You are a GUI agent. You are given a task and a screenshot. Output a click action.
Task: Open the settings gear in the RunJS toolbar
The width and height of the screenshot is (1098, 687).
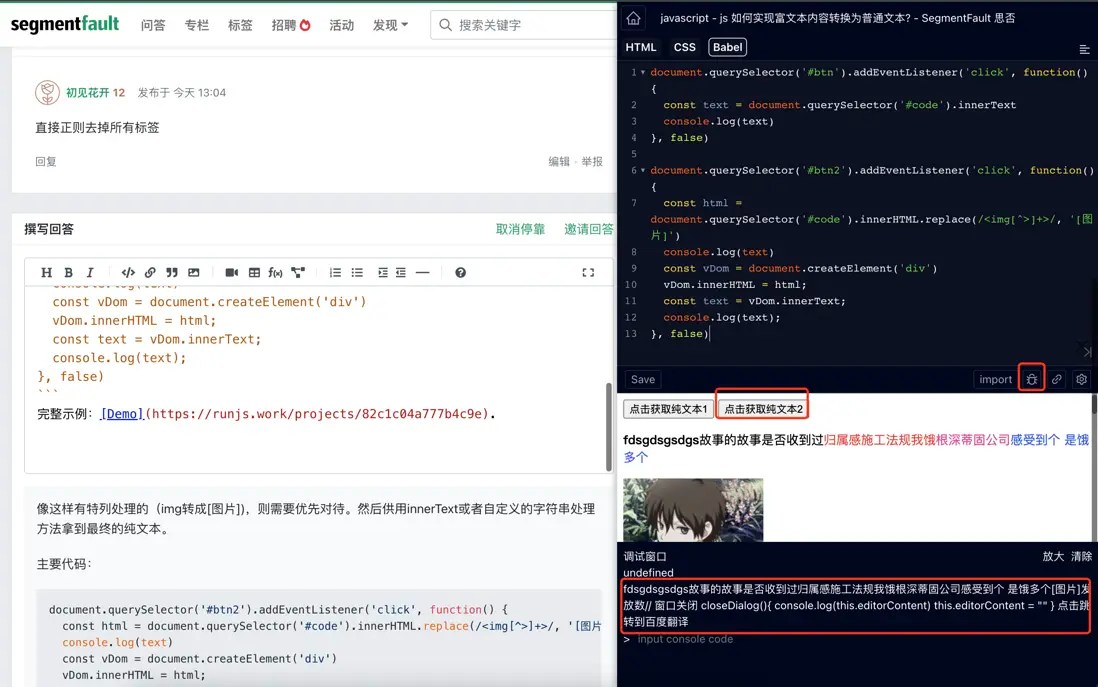point(1081,379)
